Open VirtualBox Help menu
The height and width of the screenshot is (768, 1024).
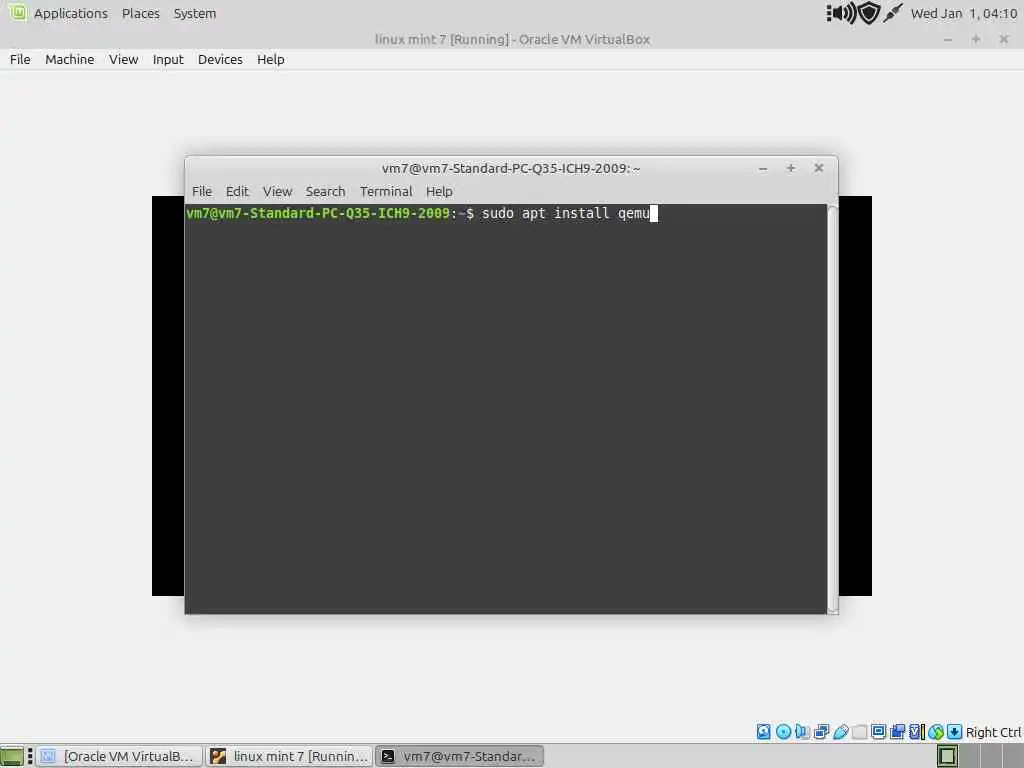tap(270, 59)
